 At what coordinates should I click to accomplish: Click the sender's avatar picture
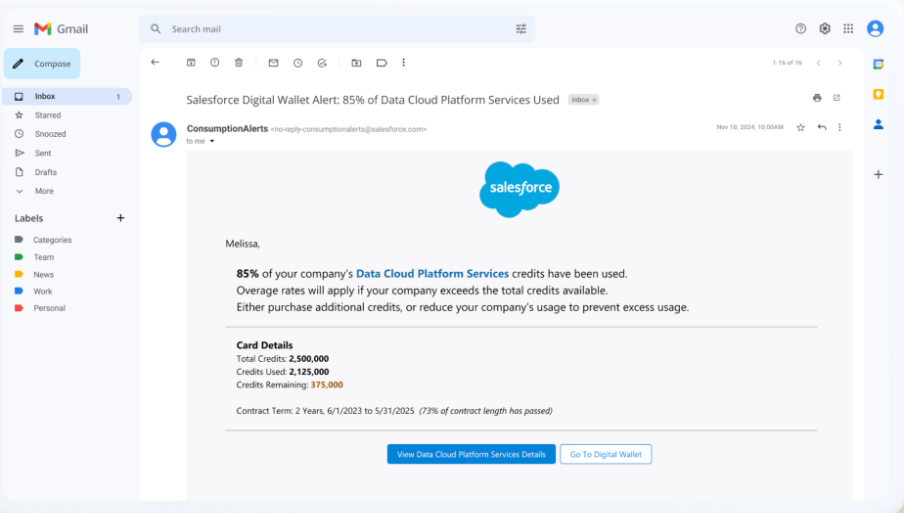point(164,134)
